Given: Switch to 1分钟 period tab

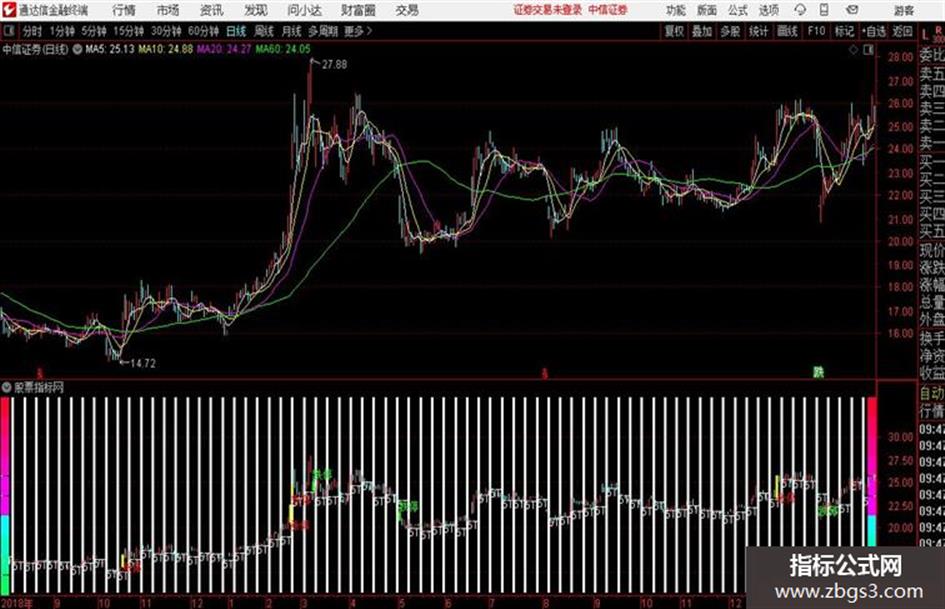Looking at the screenshot, I should pyautogui.click(x=62, y=31).
